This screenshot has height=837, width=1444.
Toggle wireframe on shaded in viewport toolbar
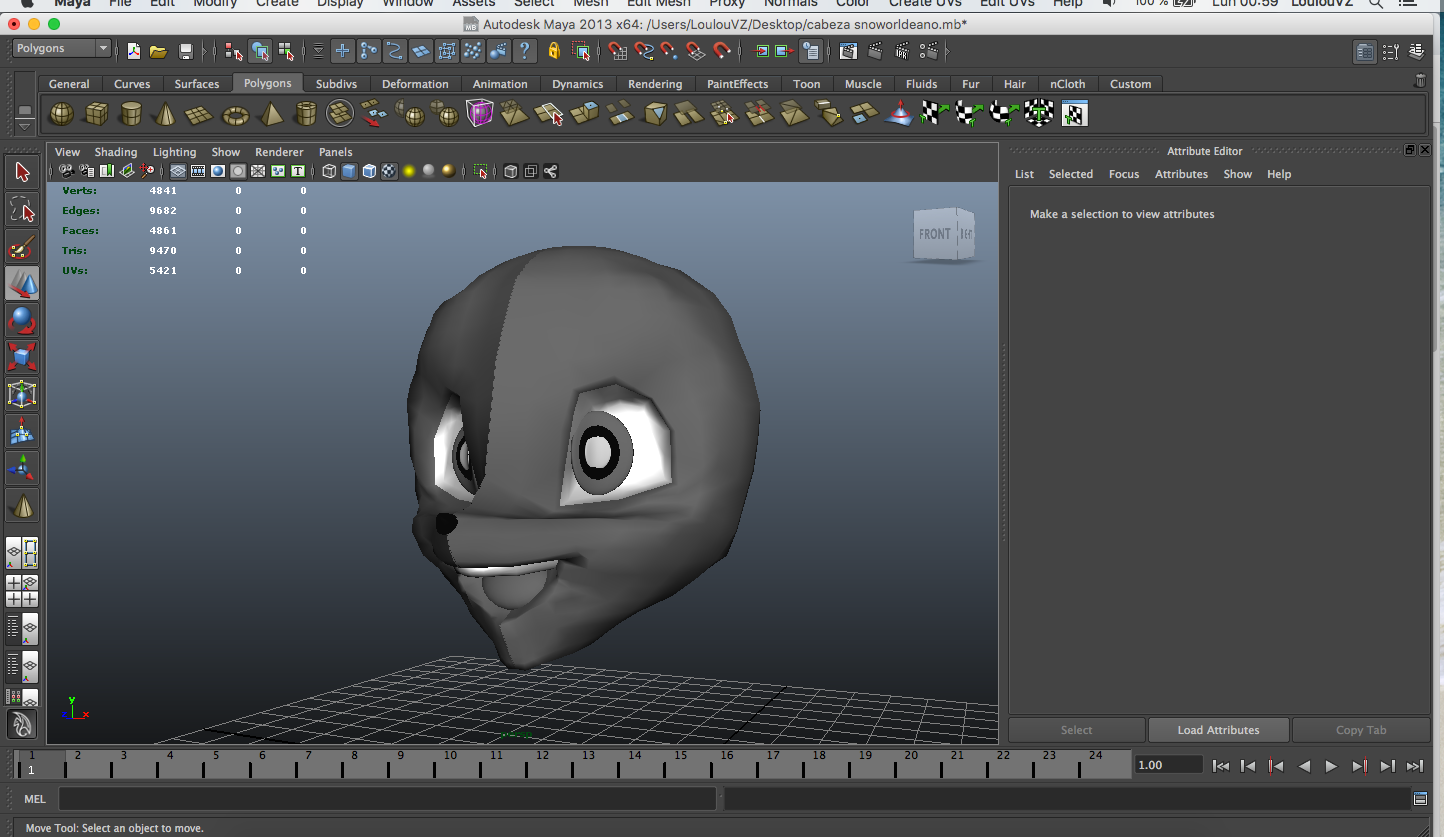coord(369,171)
